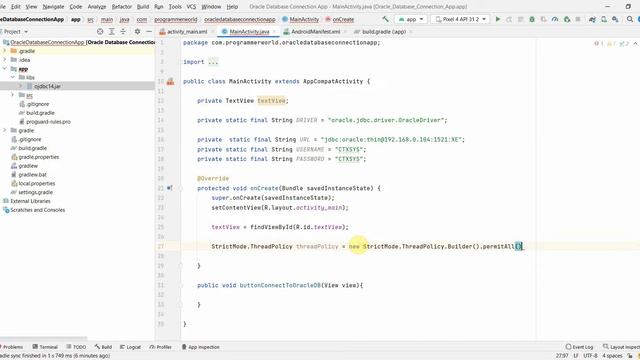Click the Debug app bug icon
This screenshot has width=640, height=360.
point(532,19)
